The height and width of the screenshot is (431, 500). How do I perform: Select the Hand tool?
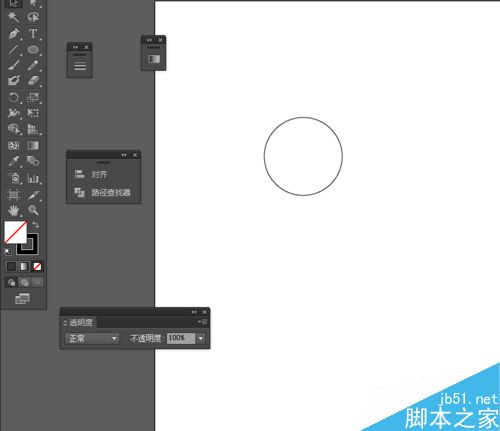[x=13, y=210]
